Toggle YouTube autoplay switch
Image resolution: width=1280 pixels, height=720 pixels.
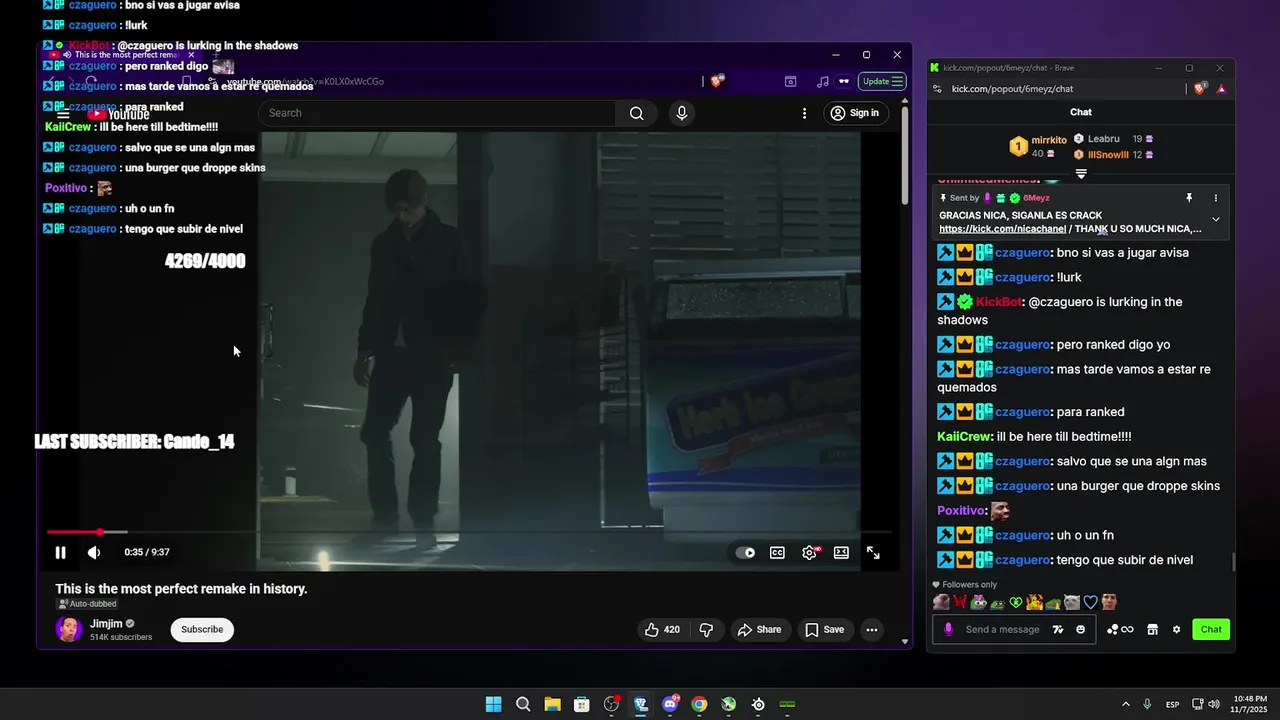coord(746,552)
